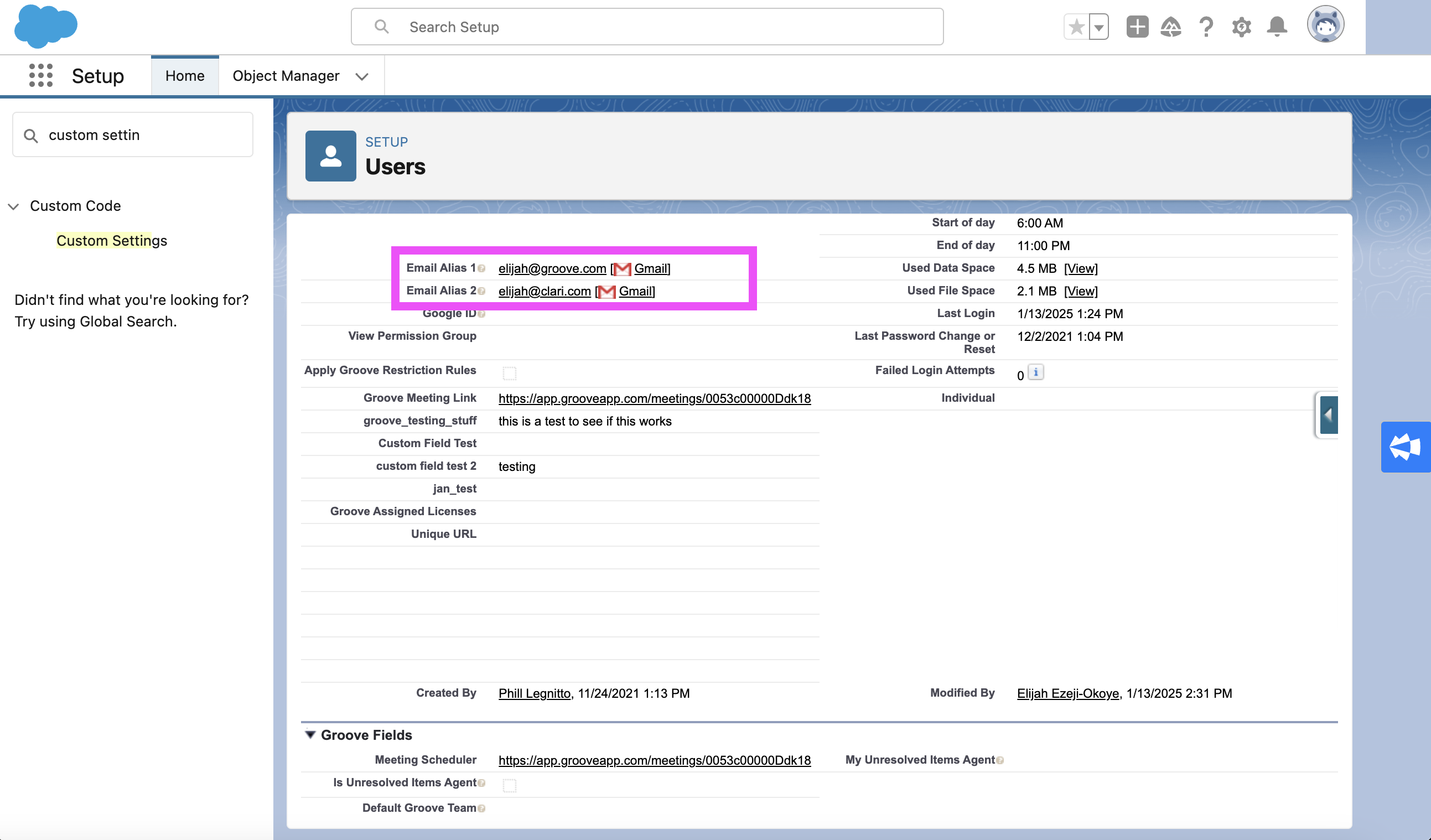This screenshot has height=840, width=1431.
Task: Click the Users page header icon
Action: point(330,156)
